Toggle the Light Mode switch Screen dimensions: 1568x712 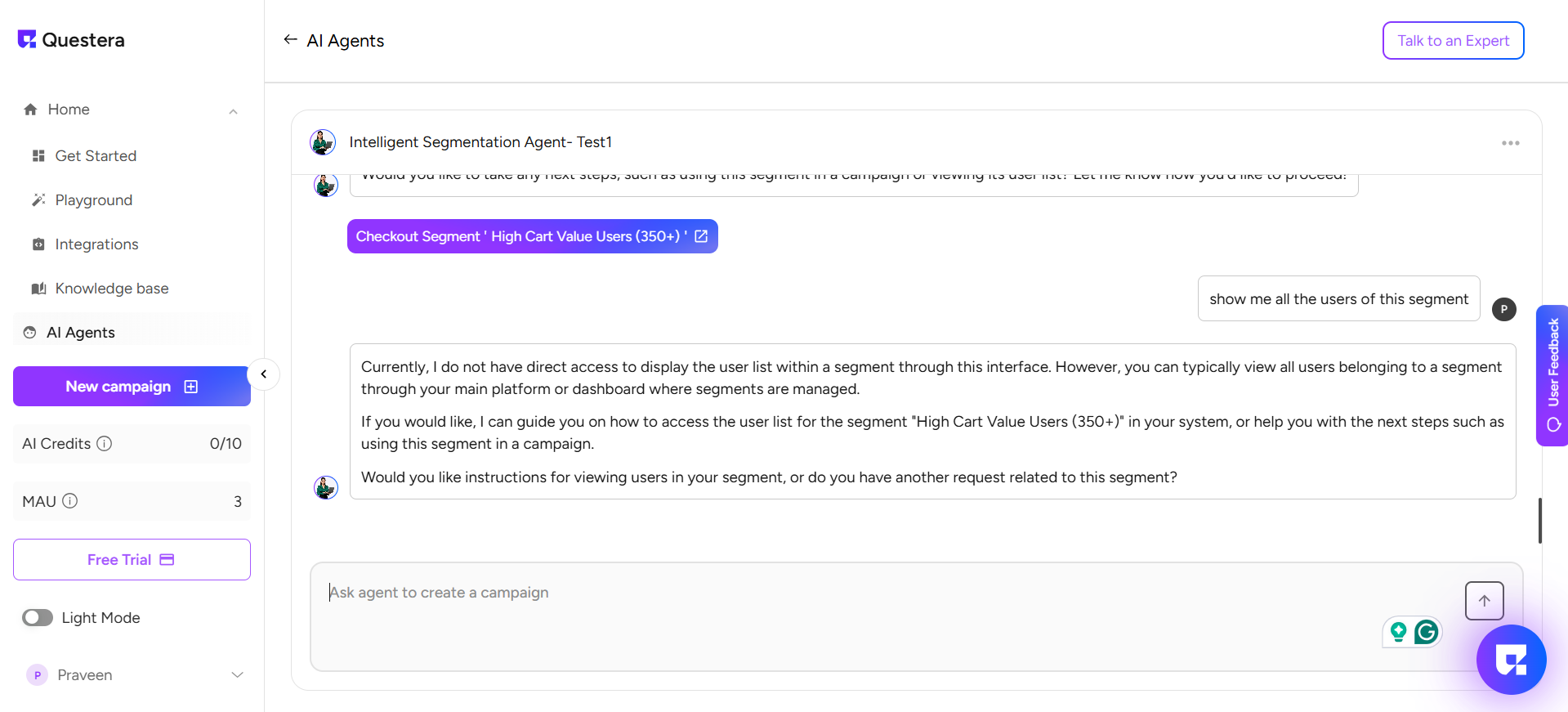pyautogui.click(x=38, y=618)
